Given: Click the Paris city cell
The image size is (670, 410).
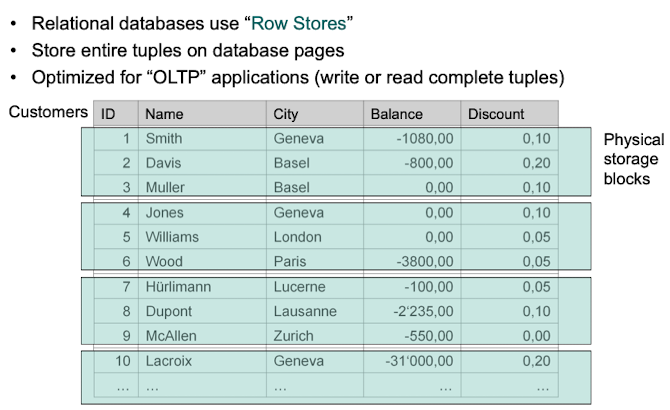Looking at the screenshot, I should pos(291,262).
